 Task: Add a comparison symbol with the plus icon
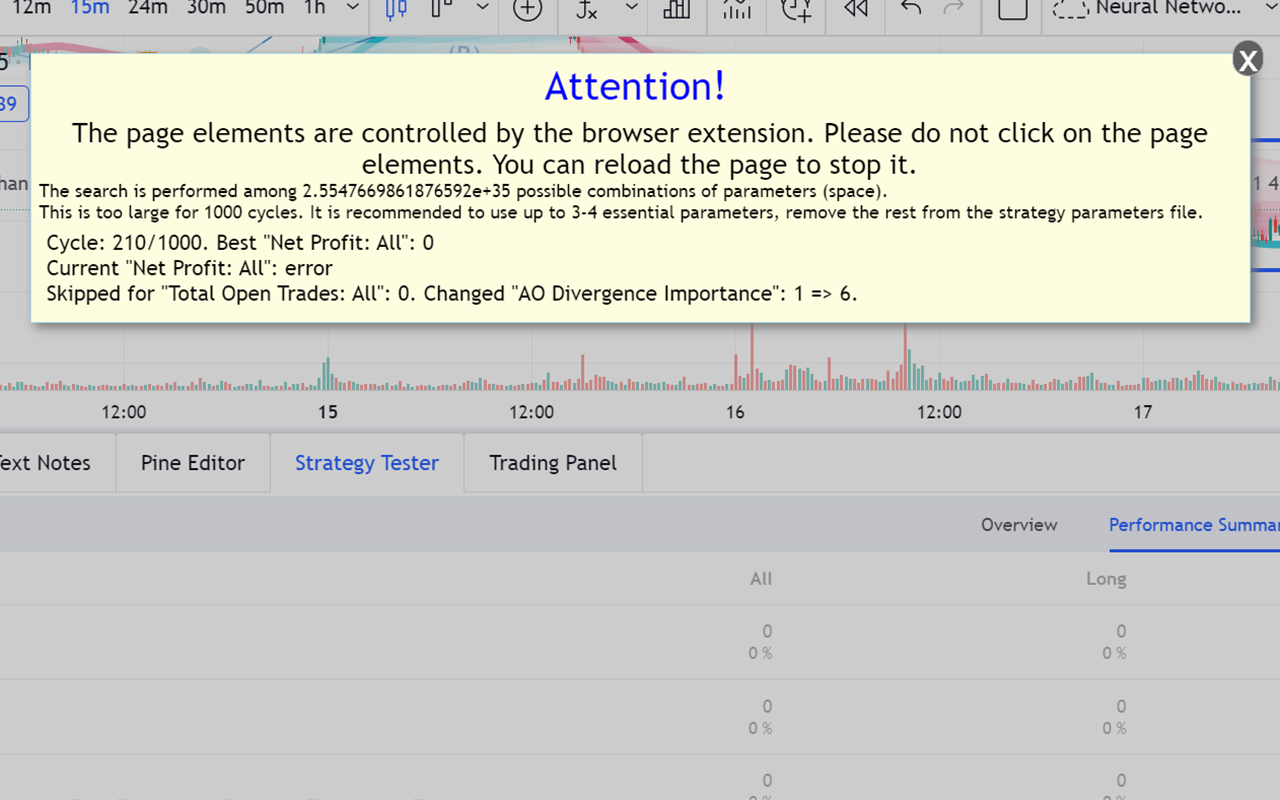tap(527, 10)
